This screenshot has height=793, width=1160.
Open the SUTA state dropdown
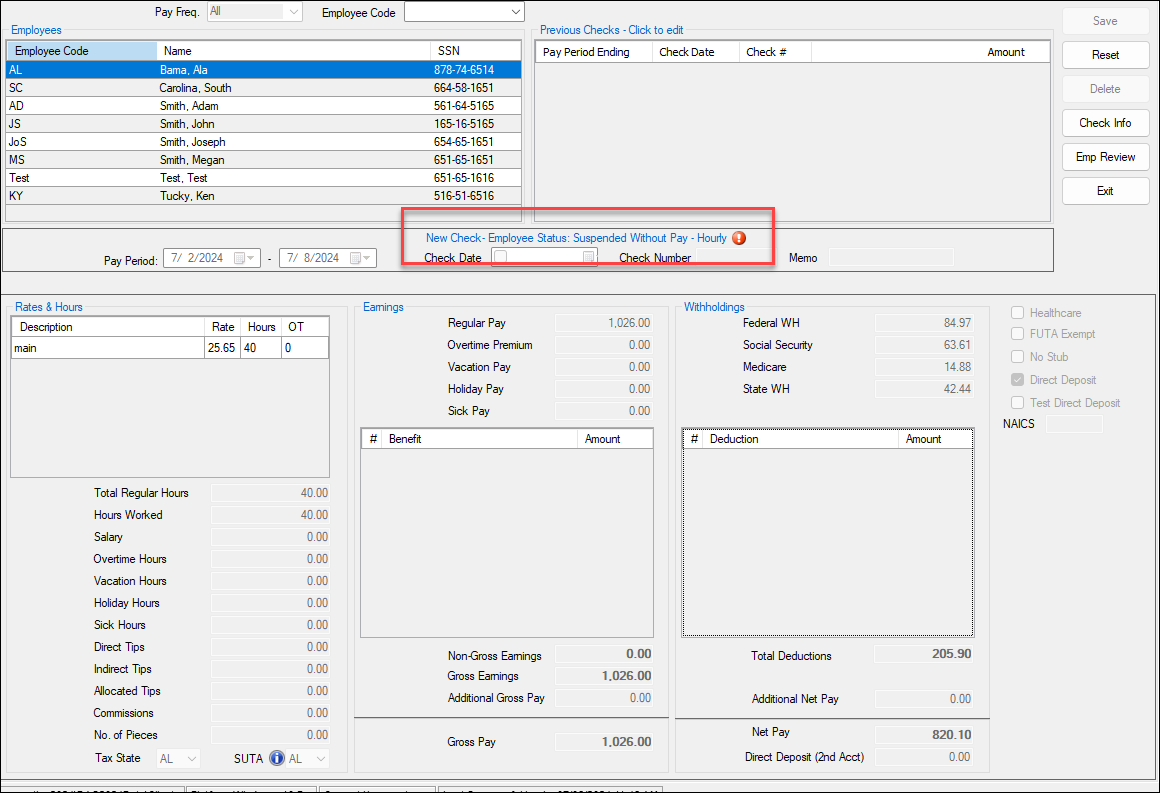[319, 759]
